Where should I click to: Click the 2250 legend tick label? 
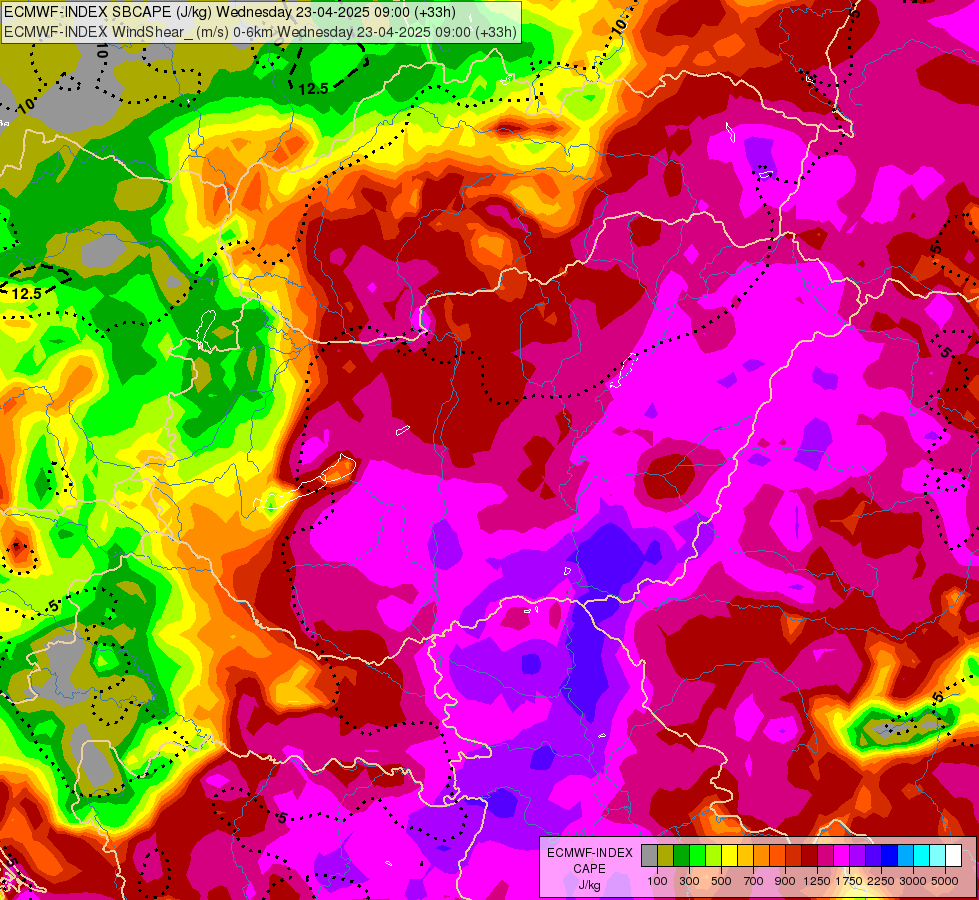tap(881, 881)
